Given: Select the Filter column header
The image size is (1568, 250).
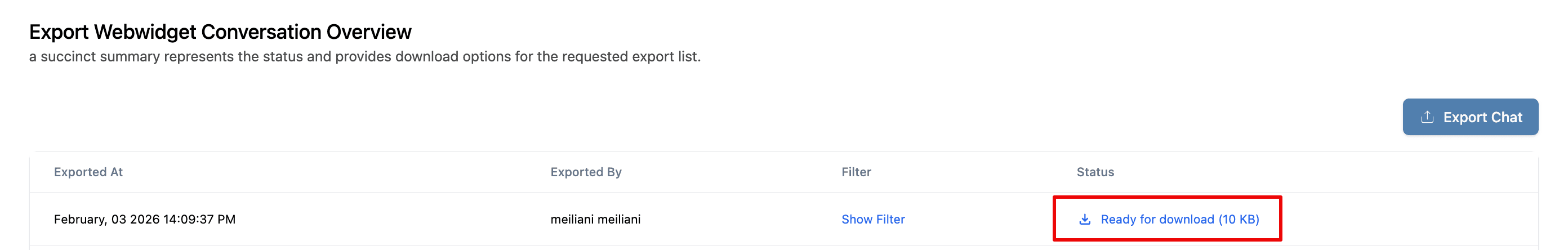Looking at the screenshot, I should (856, 172).
